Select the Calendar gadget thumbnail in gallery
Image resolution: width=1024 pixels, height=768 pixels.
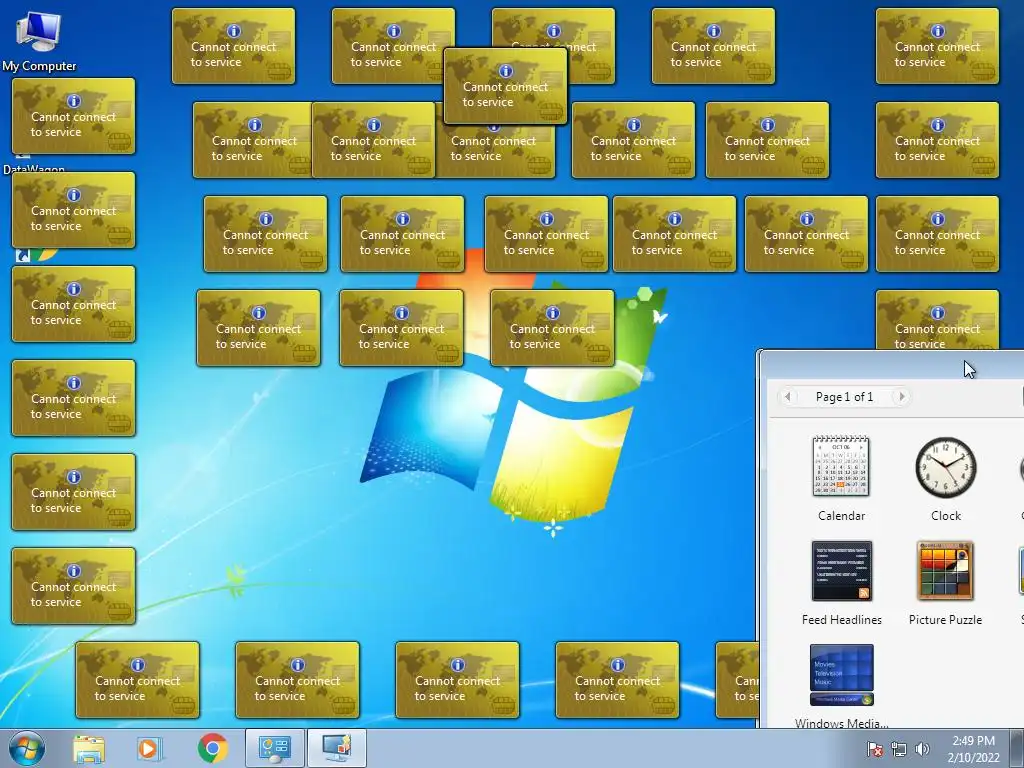click(x=840, y=466)
